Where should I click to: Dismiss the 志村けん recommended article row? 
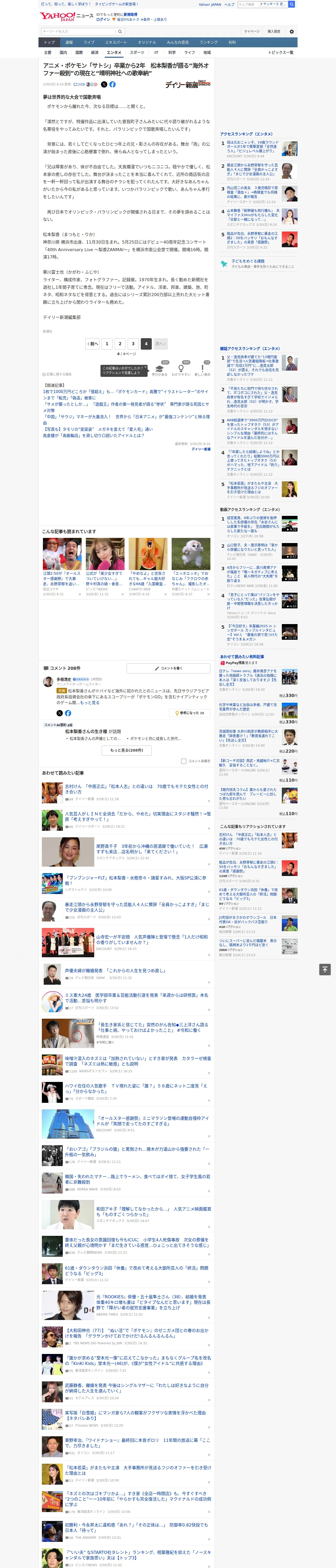click(x=209, y=801)
